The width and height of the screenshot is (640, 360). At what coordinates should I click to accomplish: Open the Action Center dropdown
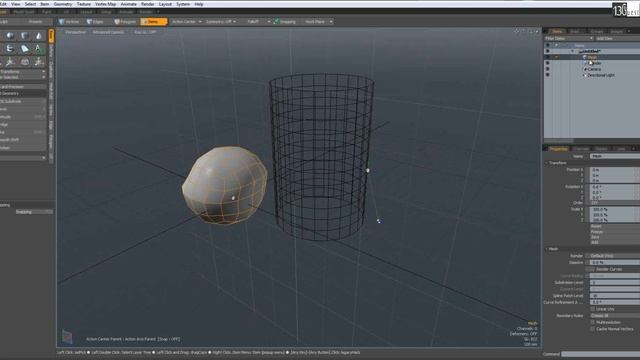coord(187,22)
